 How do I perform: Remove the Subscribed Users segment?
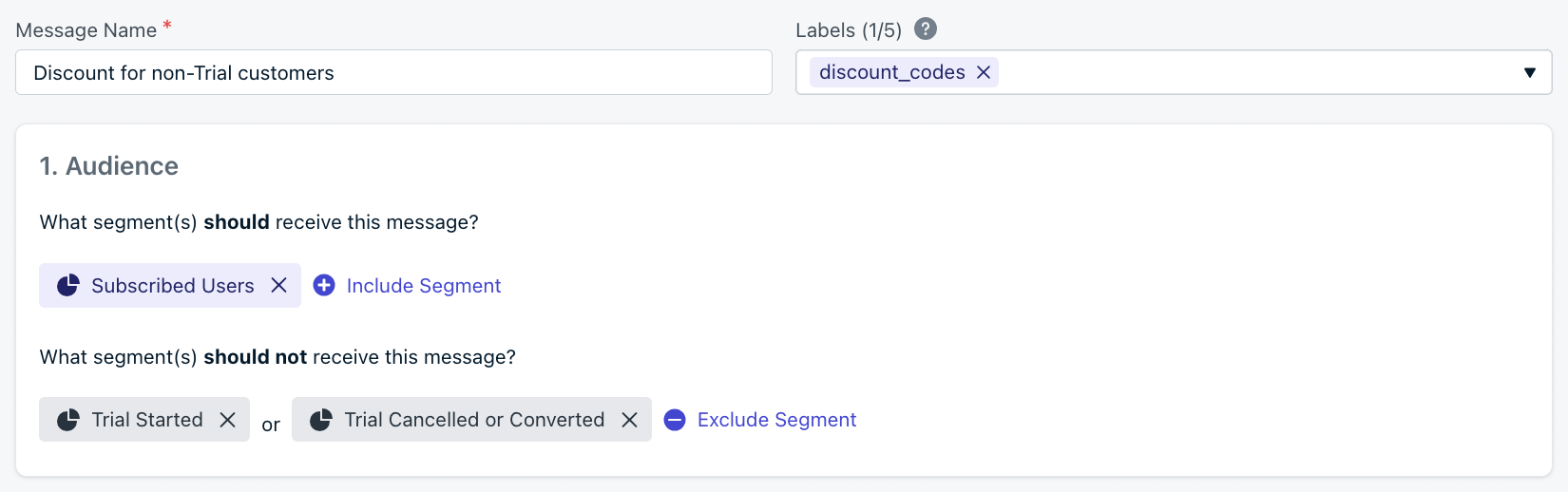click(278, 285)
